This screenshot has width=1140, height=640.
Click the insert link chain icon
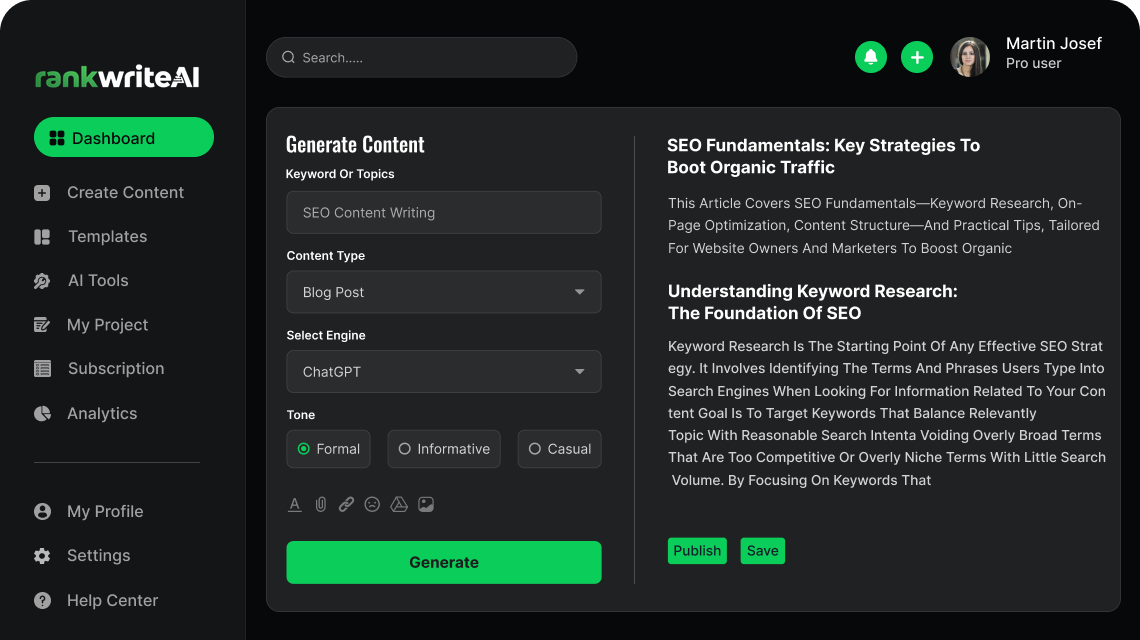tap(346, 505)
